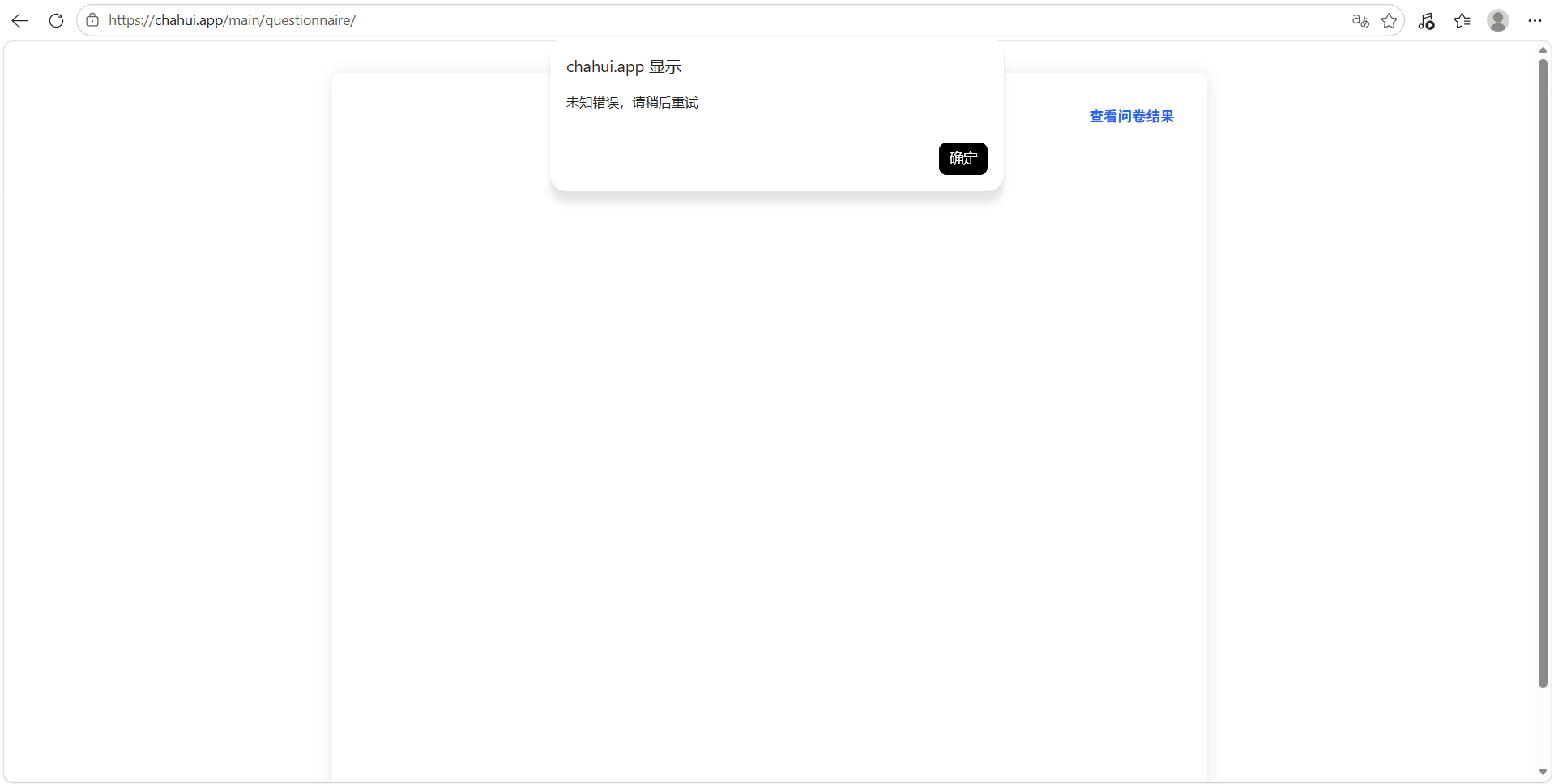Reload the page with refresh icon

(56, 20)
